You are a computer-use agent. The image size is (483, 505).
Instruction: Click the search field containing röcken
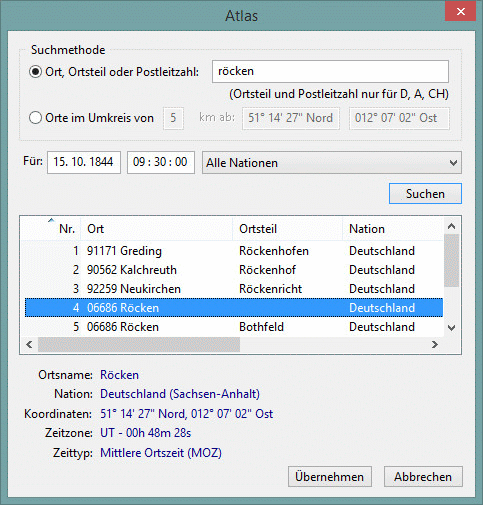pos(330,71)
